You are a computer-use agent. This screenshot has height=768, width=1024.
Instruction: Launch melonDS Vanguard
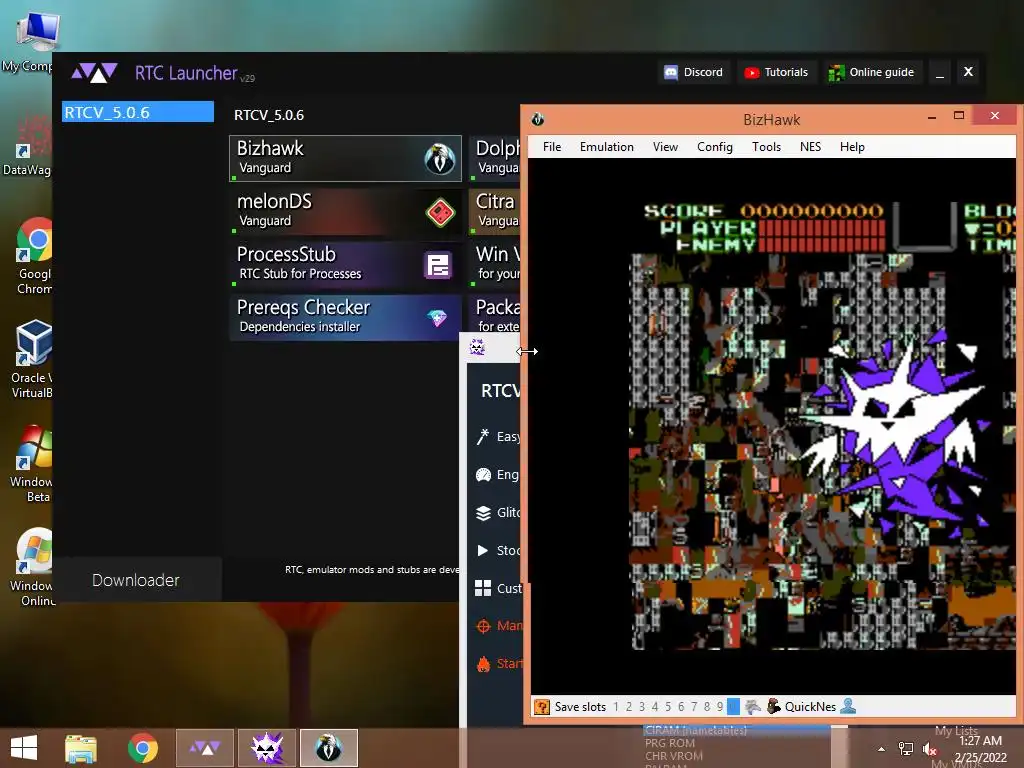tap(345, 211)
